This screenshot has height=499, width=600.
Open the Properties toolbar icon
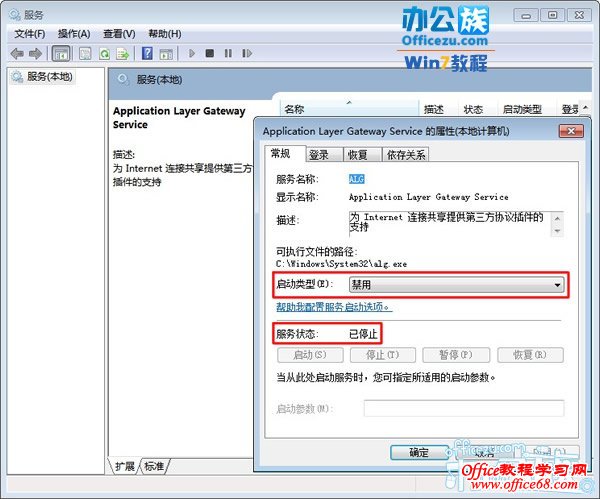[x=85, y=54]
